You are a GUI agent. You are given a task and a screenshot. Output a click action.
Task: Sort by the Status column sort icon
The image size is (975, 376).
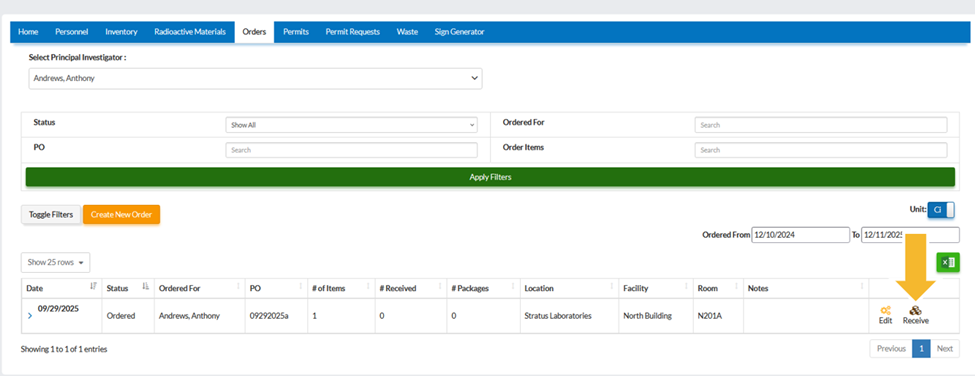[146, 287]
